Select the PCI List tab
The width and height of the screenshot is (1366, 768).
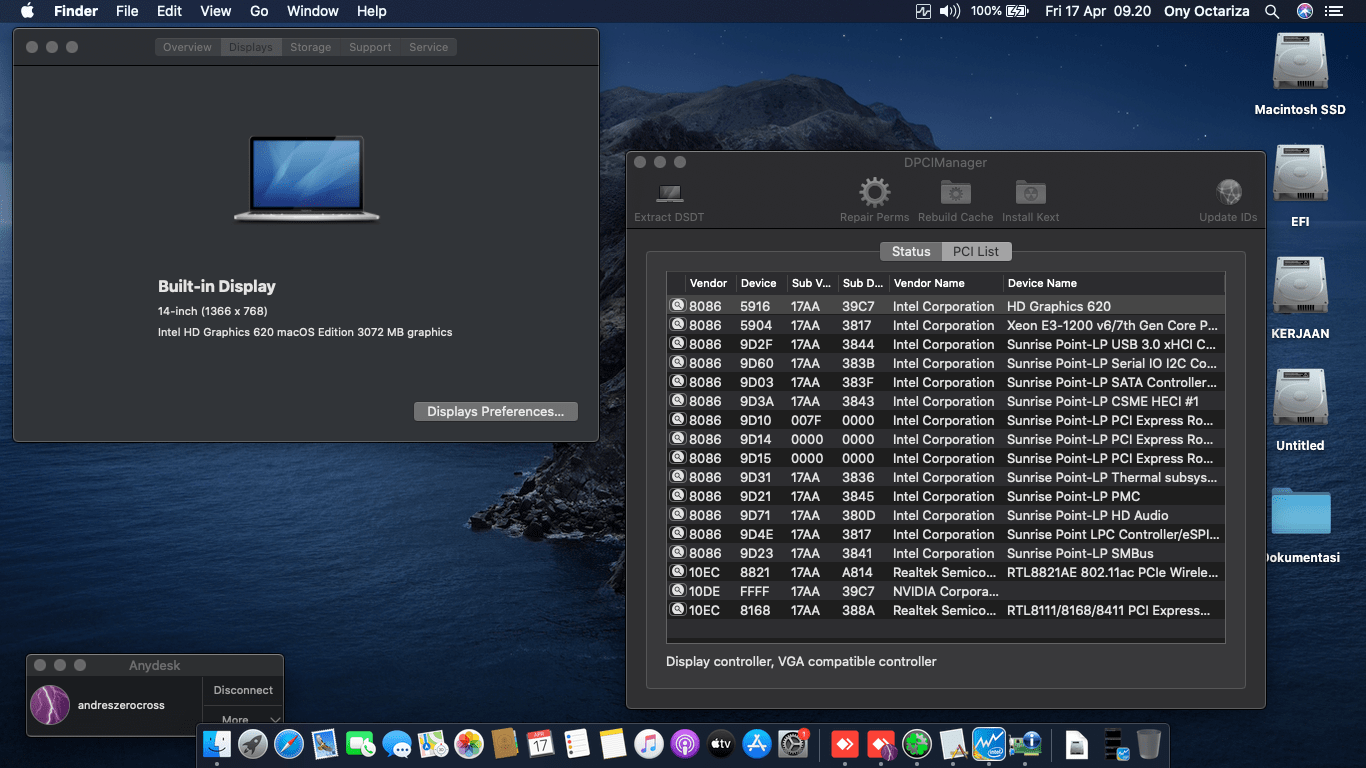click(x=976, y=252)
